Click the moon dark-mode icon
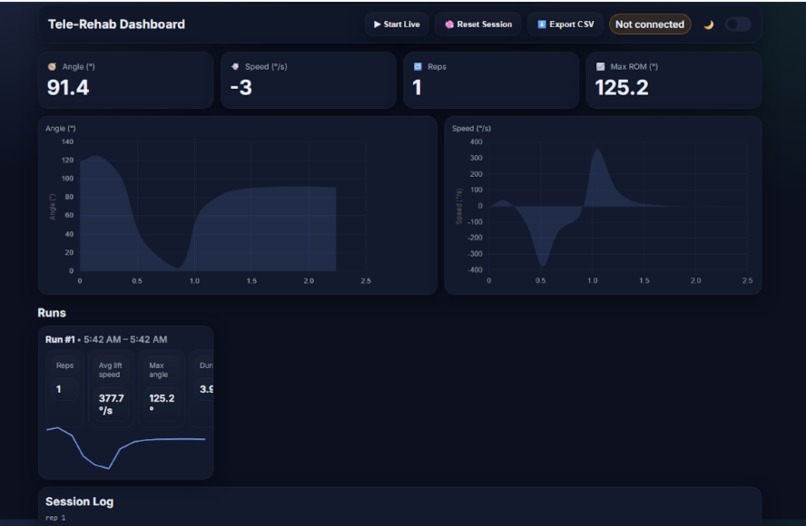806x526 pixels. [x=708, y=25]
